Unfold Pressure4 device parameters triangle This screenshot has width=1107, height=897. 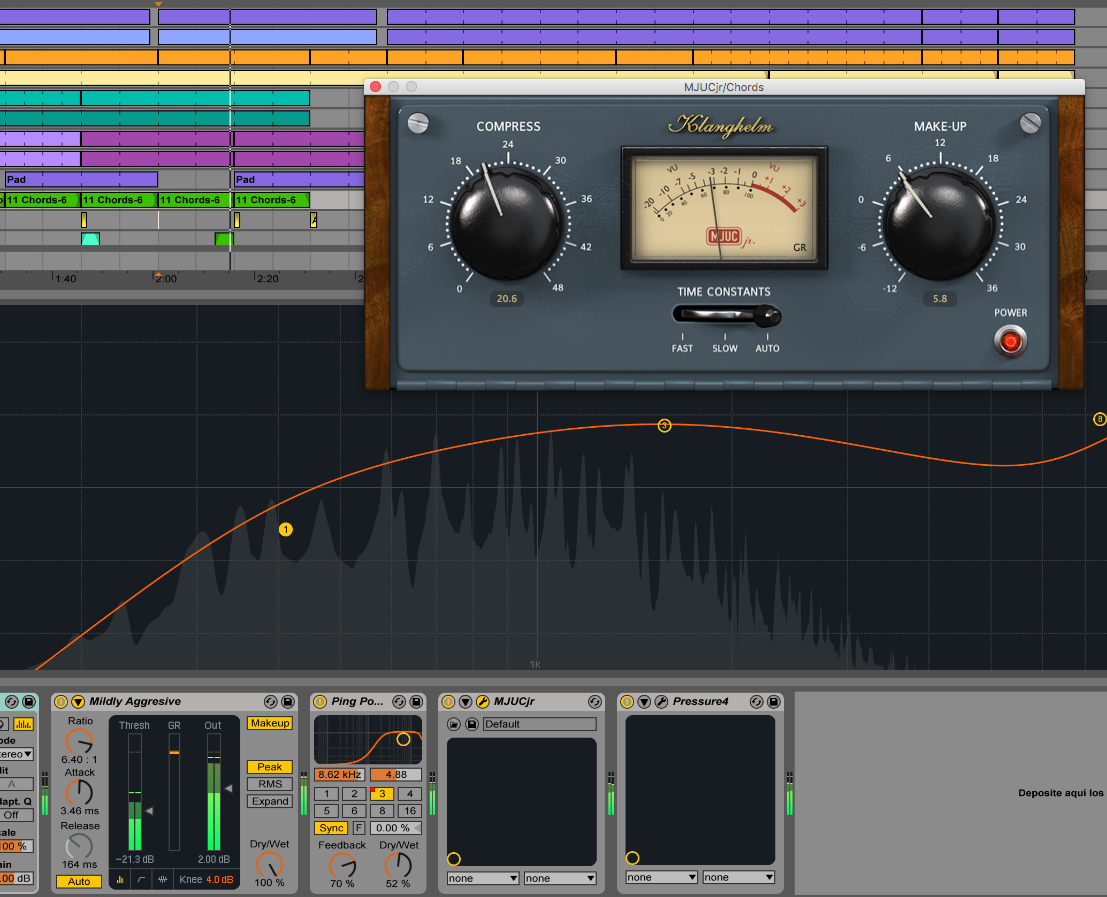coord(644,702)
